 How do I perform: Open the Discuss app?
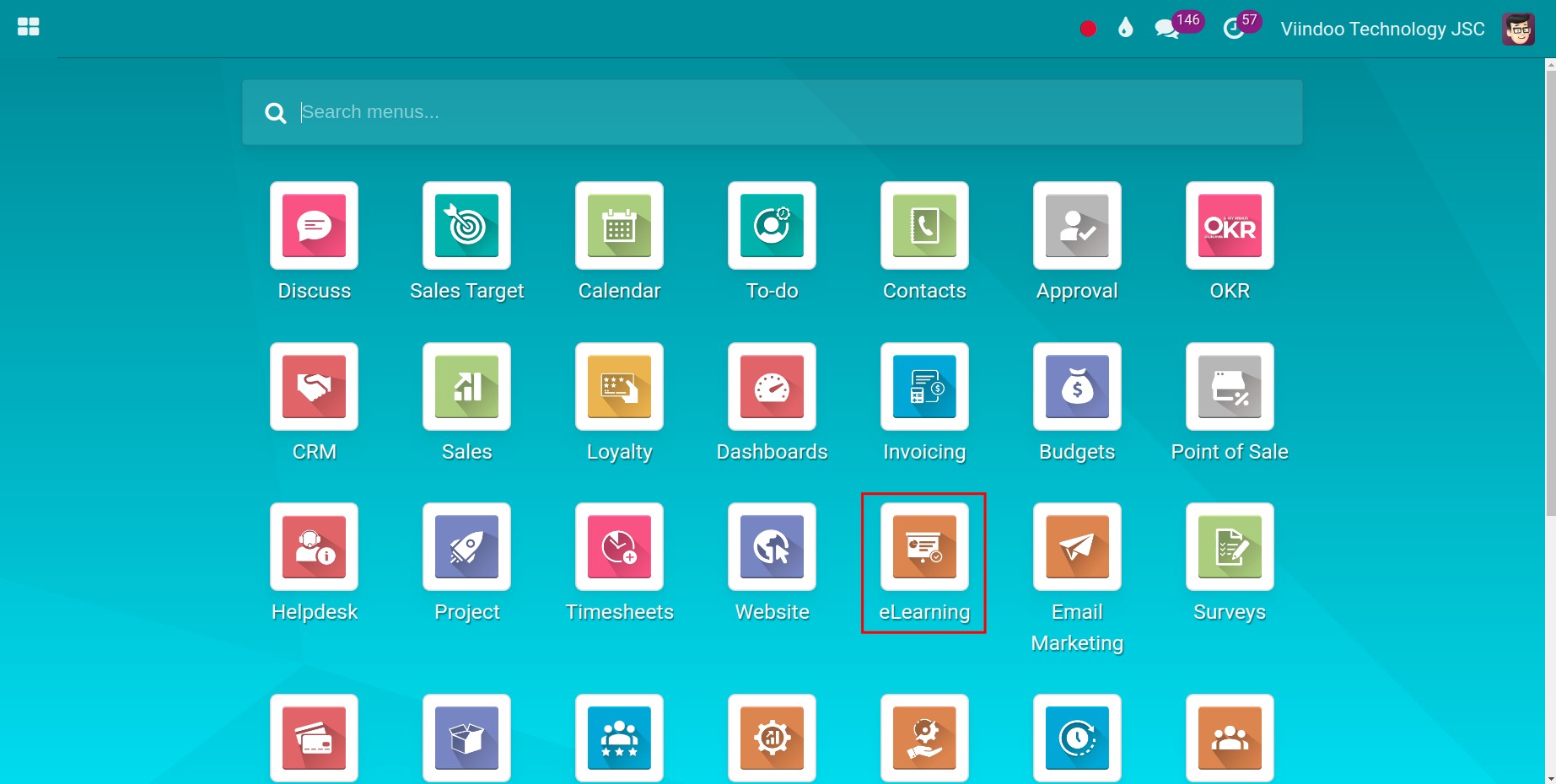pyautogui.click(x=314, y=226)
